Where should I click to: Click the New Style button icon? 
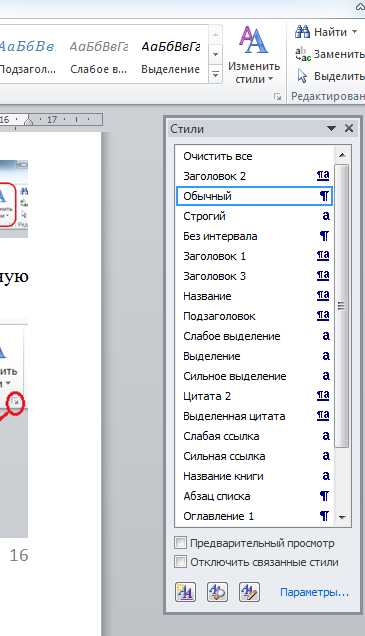[x=185, y=593]
